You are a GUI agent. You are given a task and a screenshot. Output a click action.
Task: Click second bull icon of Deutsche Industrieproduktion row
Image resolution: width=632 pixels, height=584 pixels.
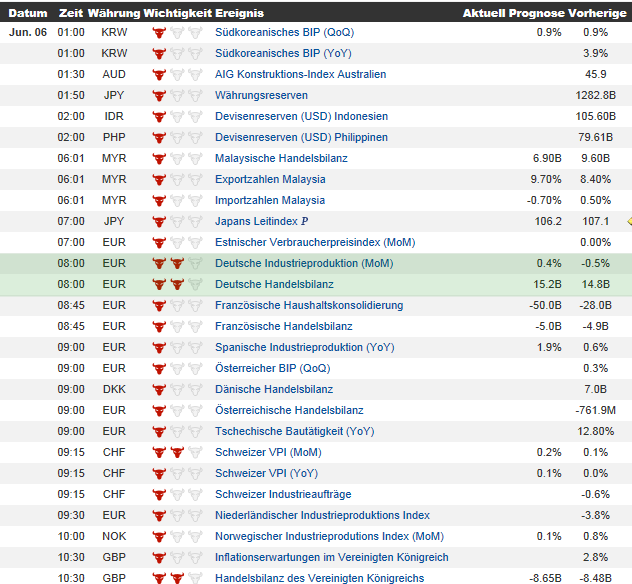coord(177,263)
